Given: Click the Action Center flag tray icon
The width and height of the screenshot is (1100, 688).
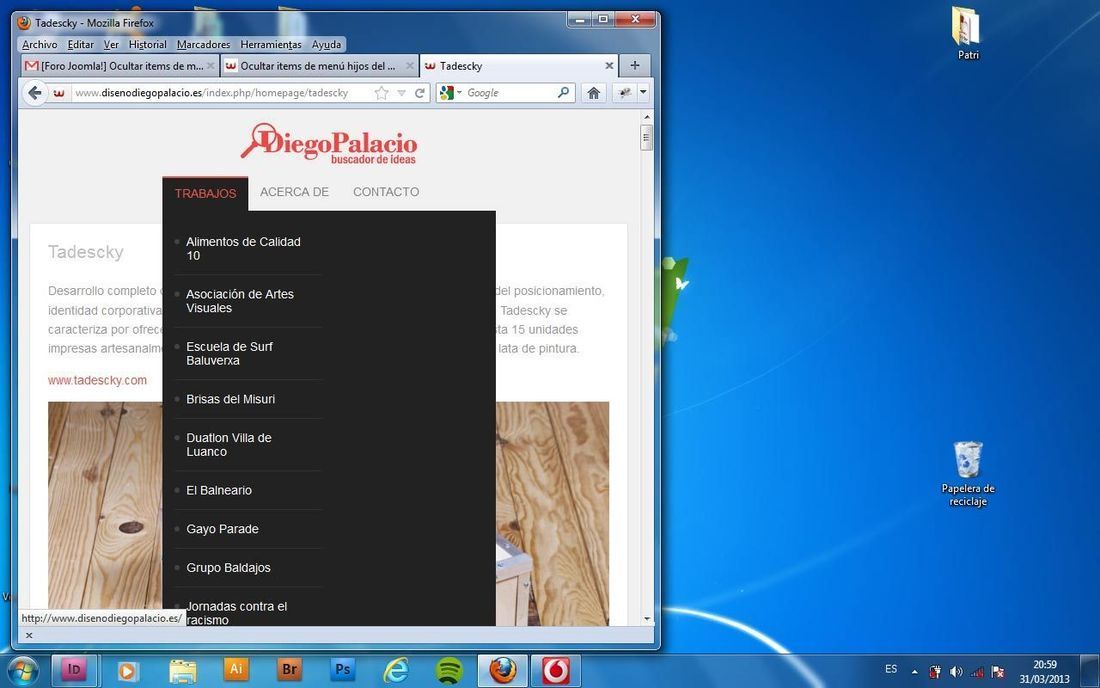Looking at the screenshot, I should click(x=998, y=672).
